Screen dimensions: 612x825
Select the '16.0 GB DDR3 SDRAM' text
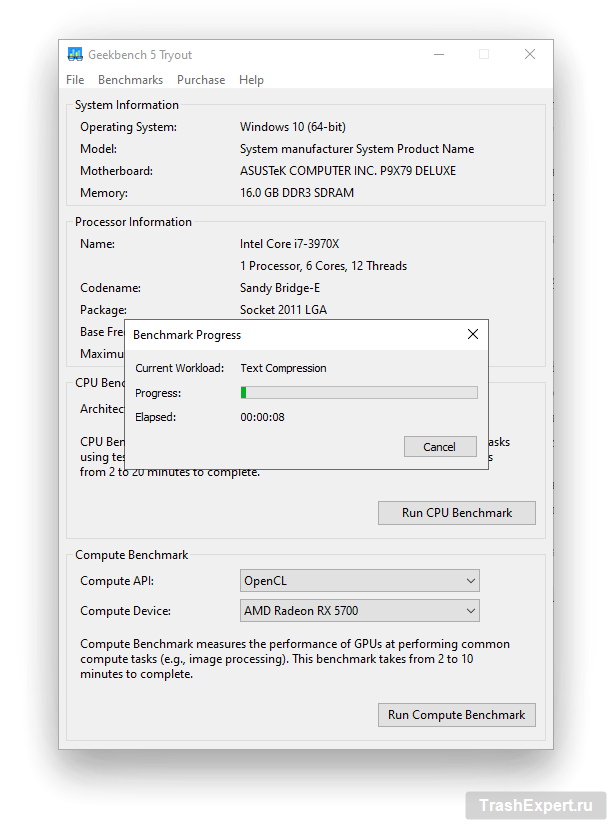(297, 193)
